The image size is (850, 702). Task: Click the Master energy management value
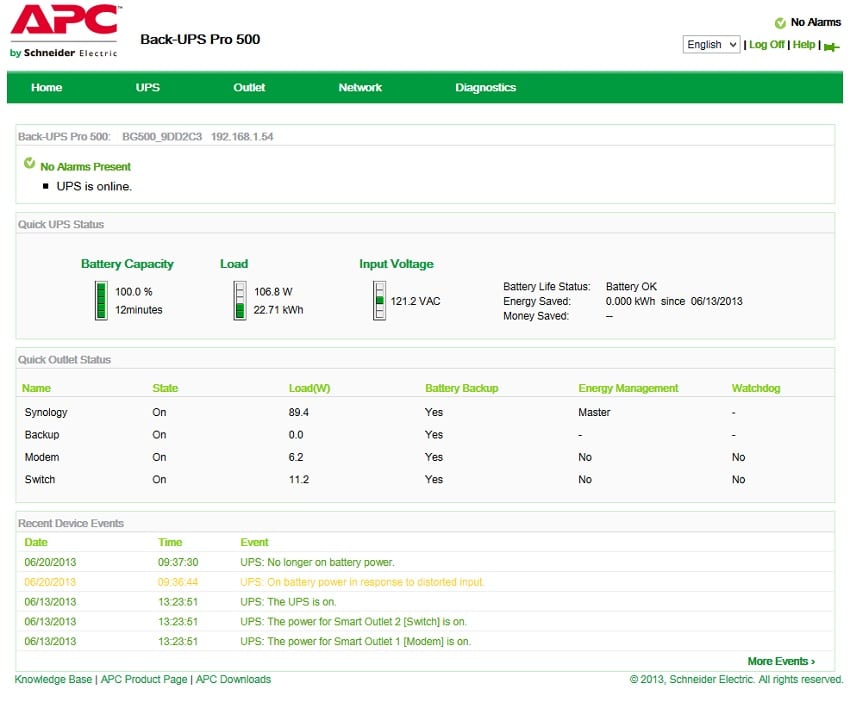594,413
